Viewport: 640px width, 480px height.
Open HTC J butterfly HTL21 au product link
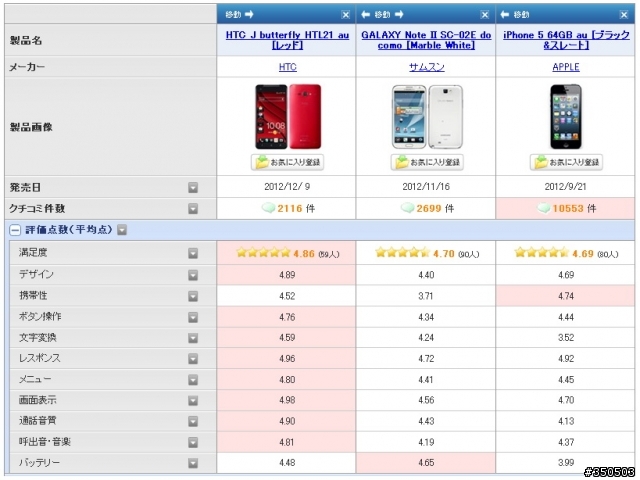[x=287, y=40]
